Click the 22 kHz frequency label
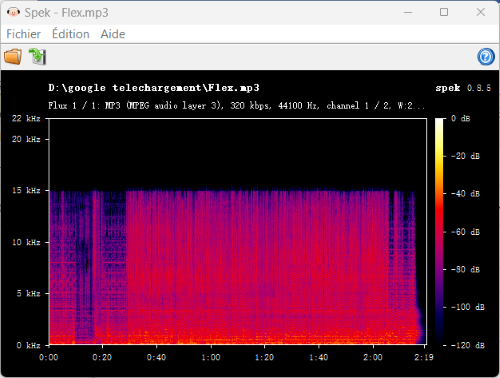Image resolution: width=500 pixels, height=378 pixels. (26, 118)
